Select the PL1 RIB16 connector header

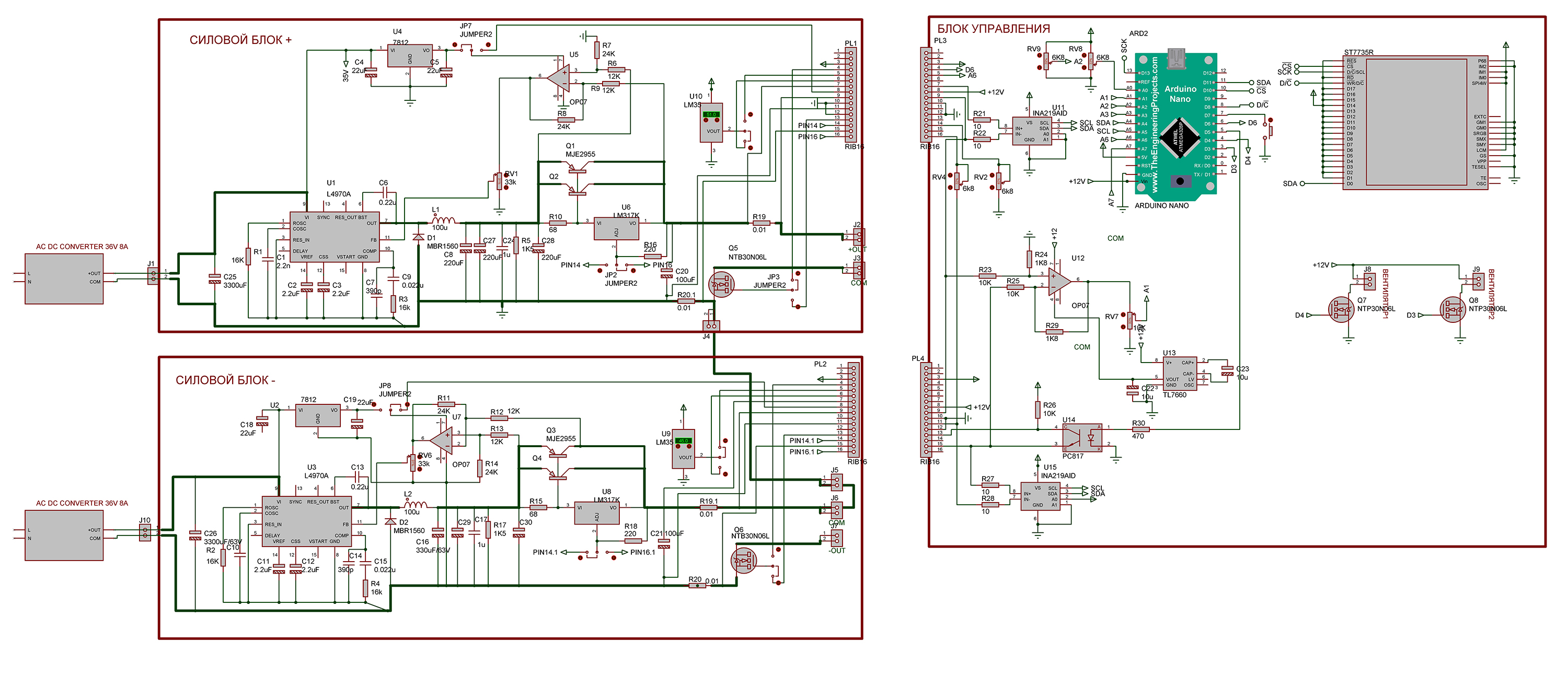(x=851, y=95)
